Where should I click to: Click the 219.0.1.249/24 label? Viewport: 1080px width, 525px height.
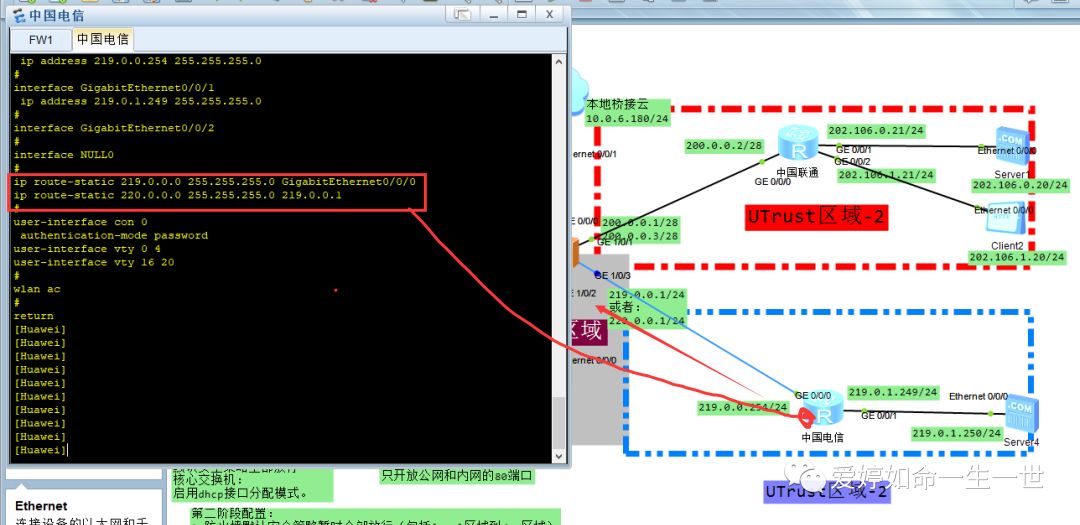pyautogui.click(x=893, y=392)
